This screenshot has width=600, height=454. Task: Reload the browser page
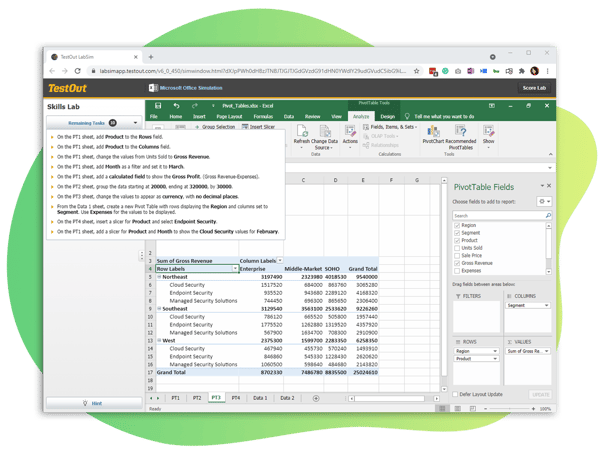pyautogui.click(x=77, y=71)
